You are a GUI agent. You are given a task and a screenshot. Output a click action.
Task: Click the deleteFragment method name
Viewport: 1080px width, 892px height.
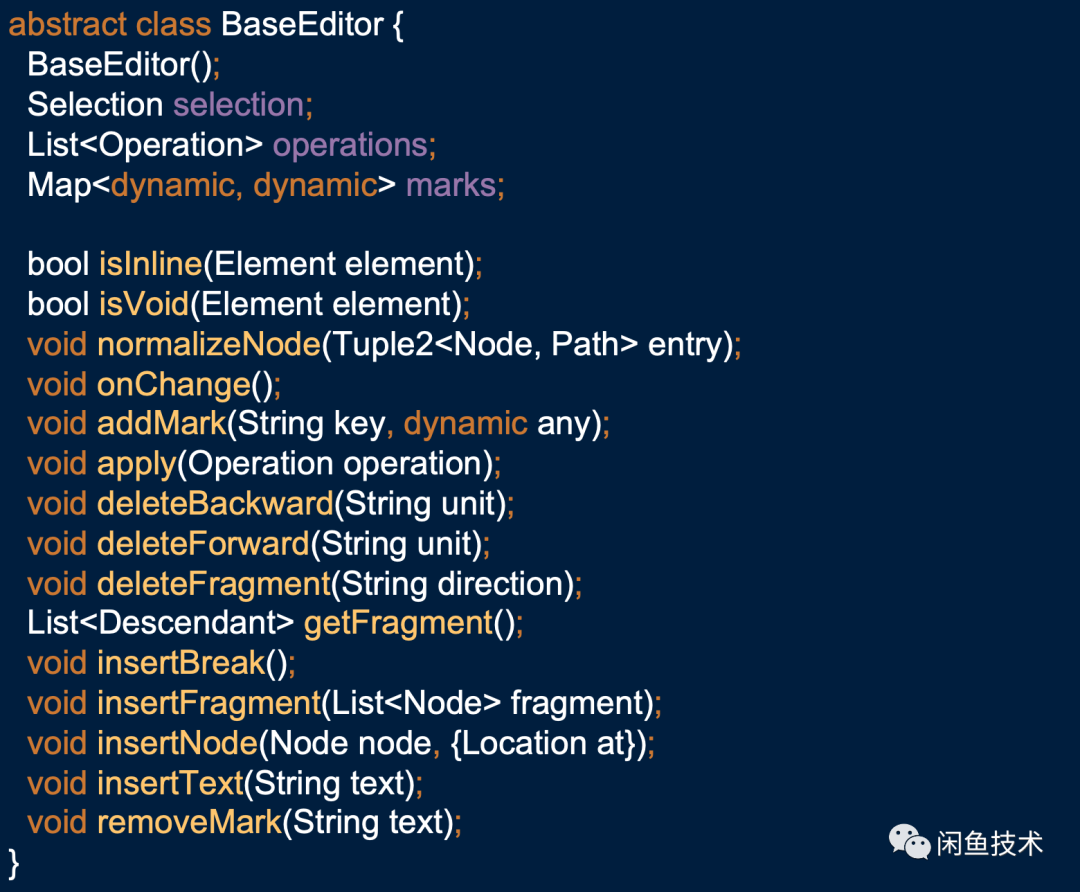click(x=213, y=583)
